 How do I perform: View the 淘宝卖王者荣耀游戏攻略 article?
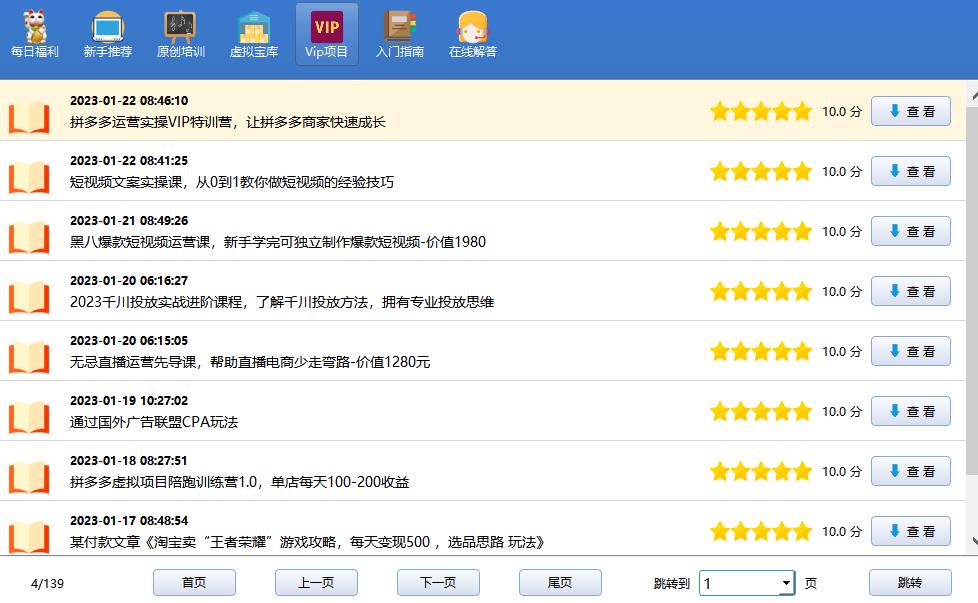[x=911, y=530]
